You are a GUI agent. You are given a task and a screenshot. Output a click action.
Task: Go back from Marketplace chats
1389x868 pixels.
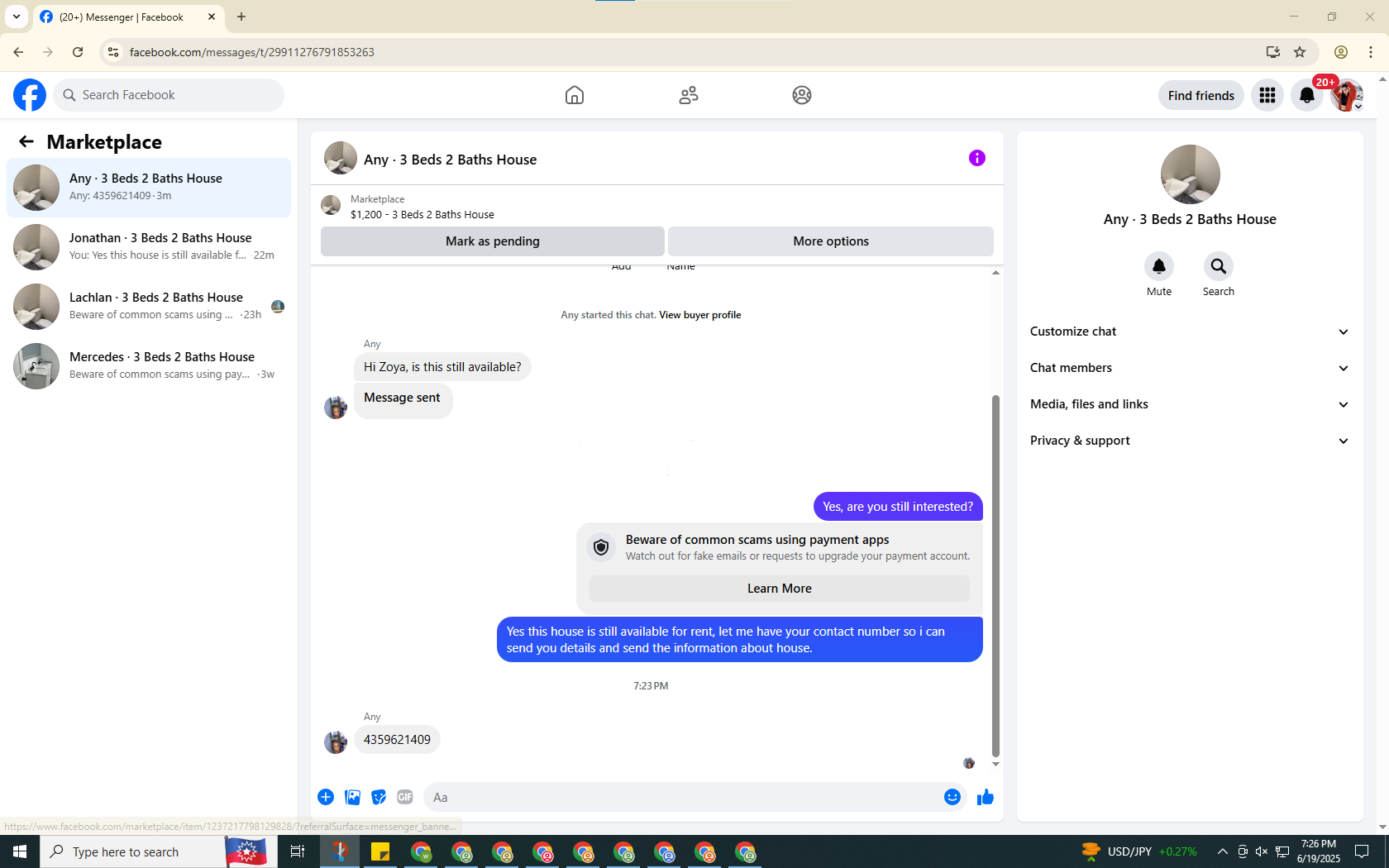(x=26, y=141)
